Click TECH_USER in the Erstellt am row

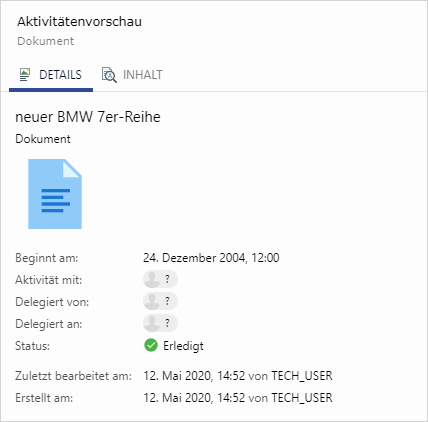302,398
